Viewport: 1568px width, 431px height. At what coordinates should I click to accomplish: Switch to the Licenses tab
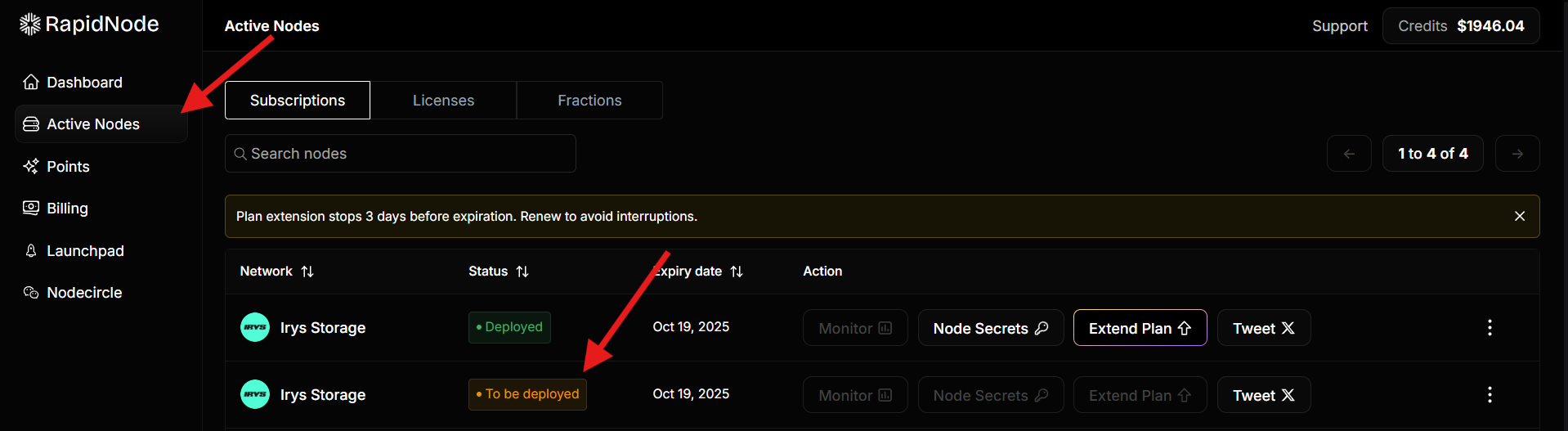(443, 100)
